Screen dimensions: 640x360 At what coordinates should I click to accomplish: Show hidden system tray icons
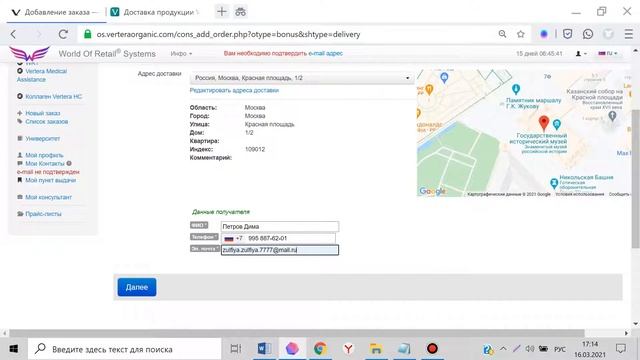click(503, 349)
